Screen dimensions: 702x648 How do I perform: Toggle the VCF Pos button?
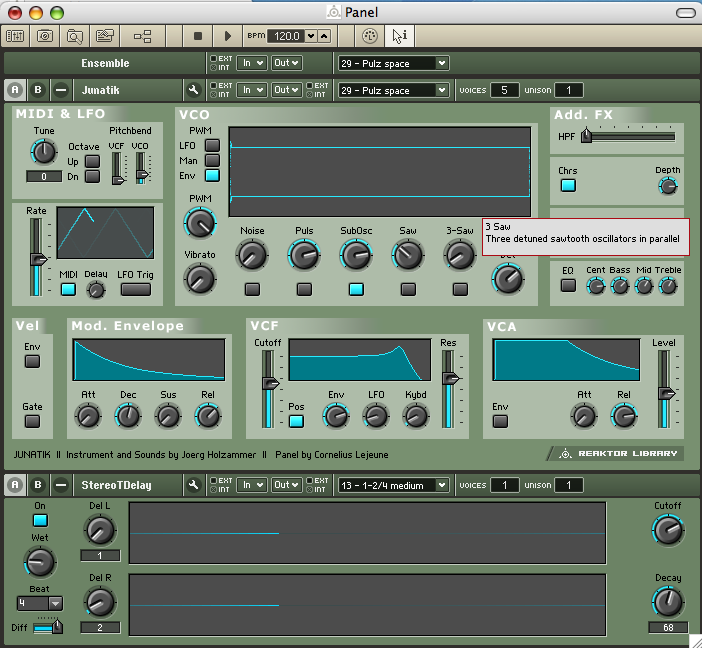(x=296, y=421)
